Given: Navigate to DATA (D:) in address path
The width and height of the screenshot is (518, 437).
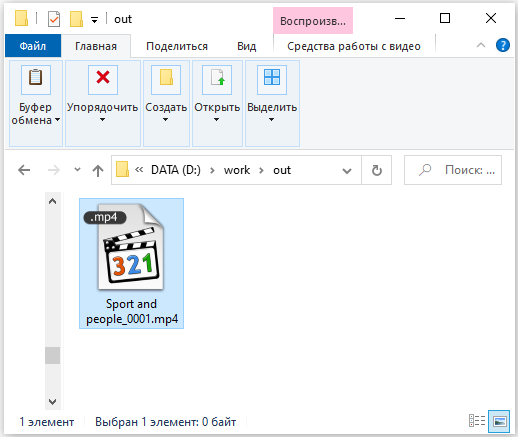Looking at the screenshot, I should pos(176,170).
